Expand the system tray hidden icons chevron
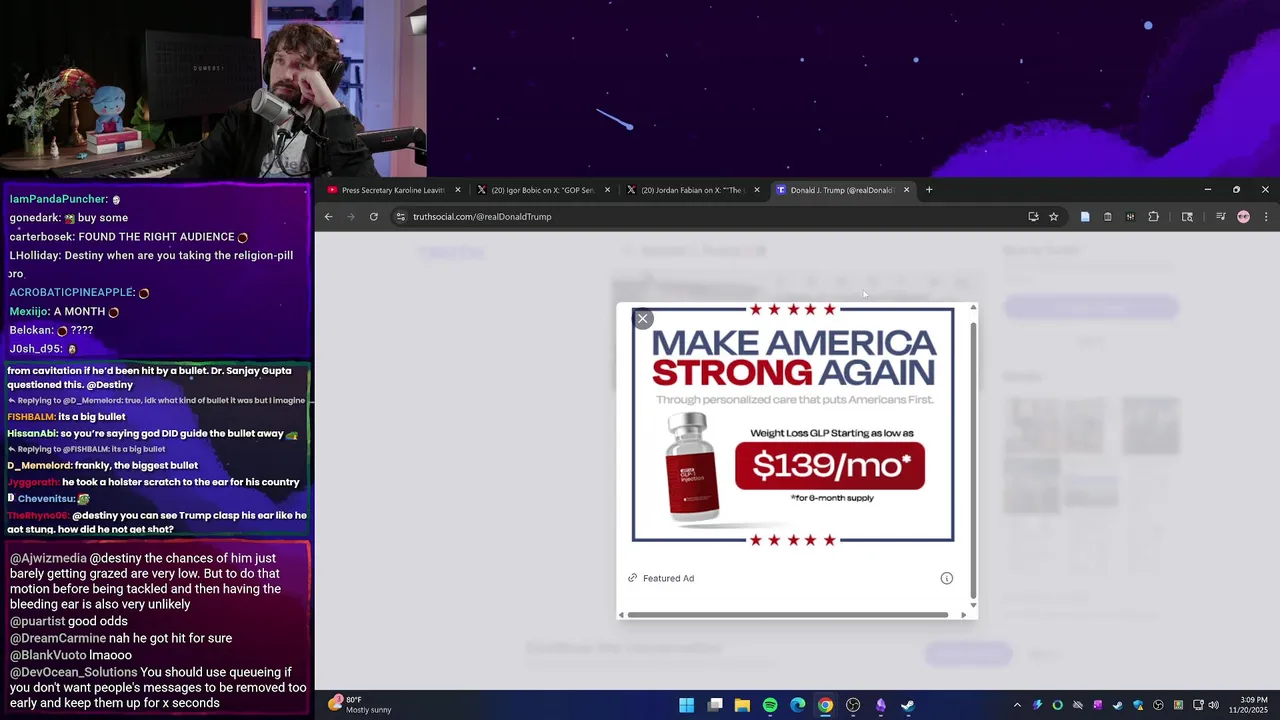 [x=1017, y=705]
